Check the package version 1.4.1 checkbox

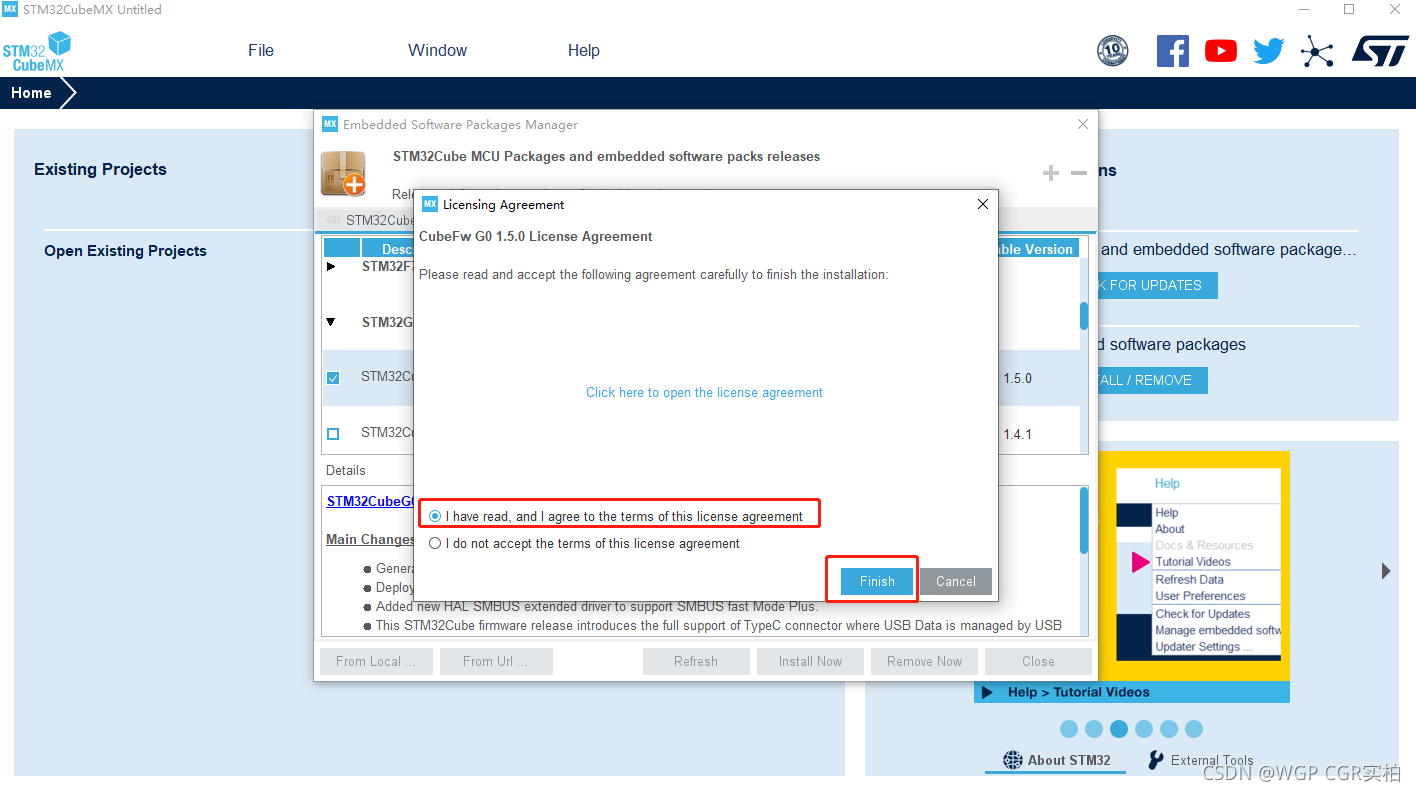(333, 434)
